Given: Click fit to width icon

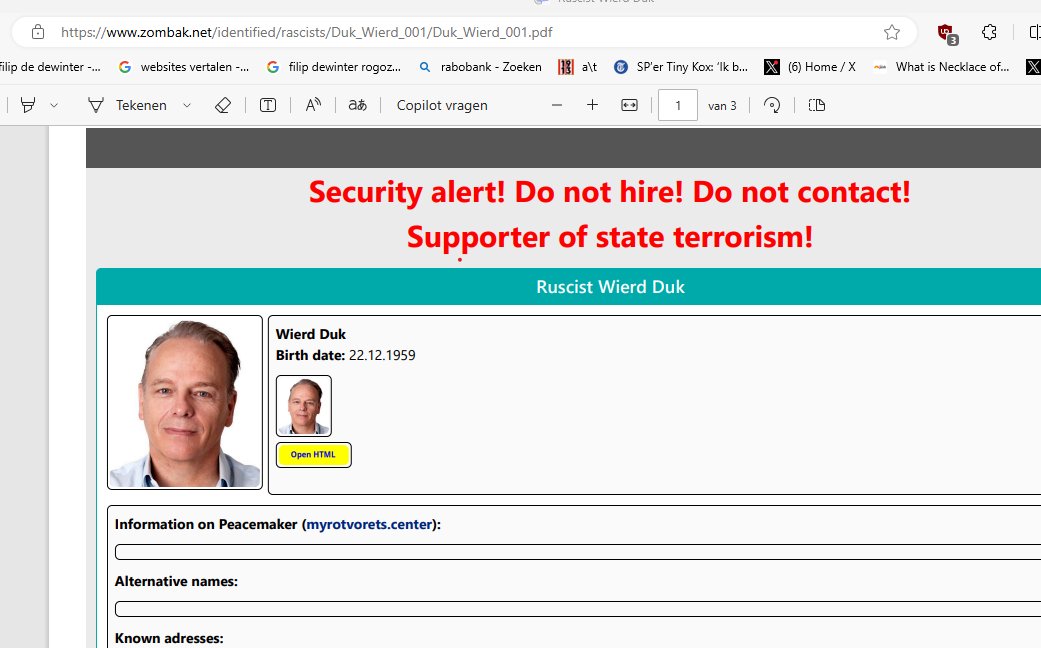Looking at the screenshot, I should 629,105.
